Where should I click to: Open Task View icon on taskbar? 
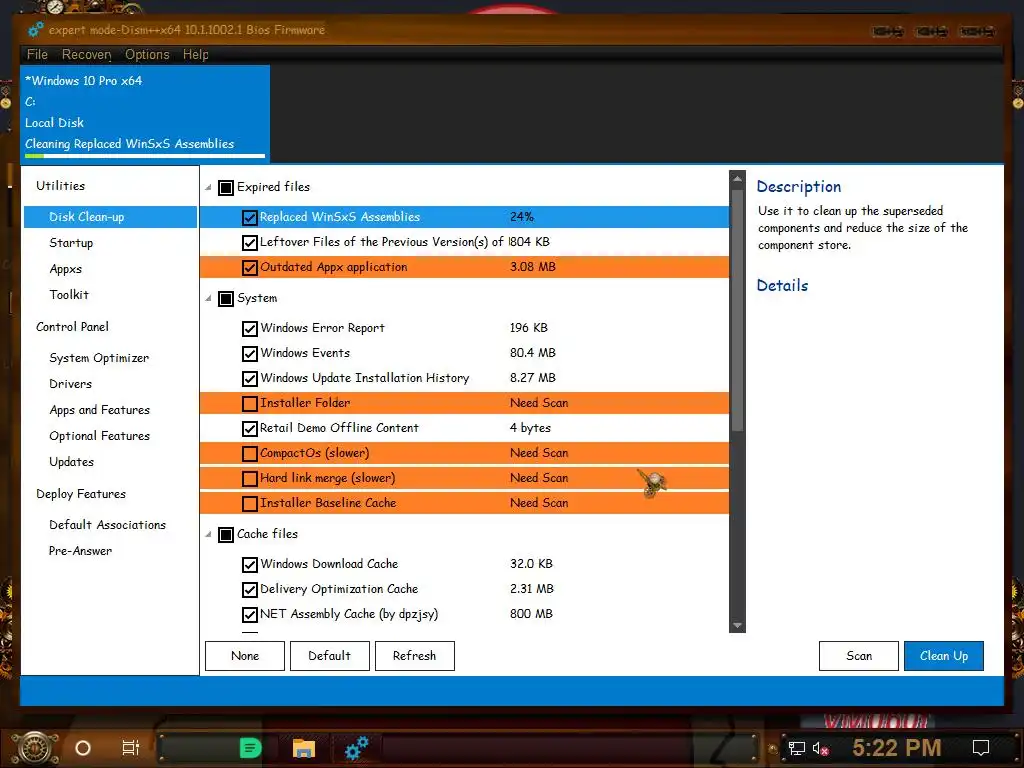point(131,748)
